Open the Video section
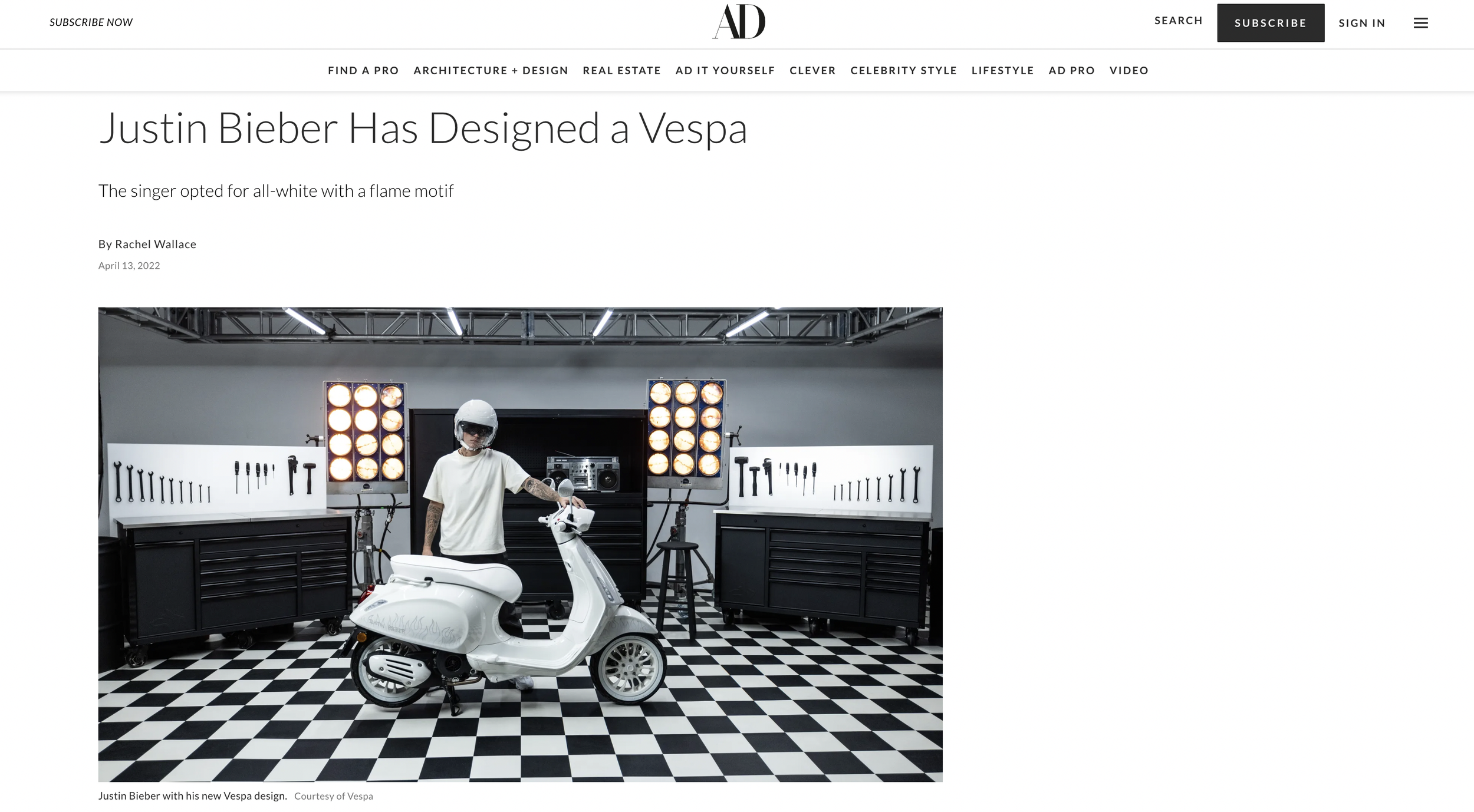This screenshot has height=812, width=1474. [x=1128, y=71]
